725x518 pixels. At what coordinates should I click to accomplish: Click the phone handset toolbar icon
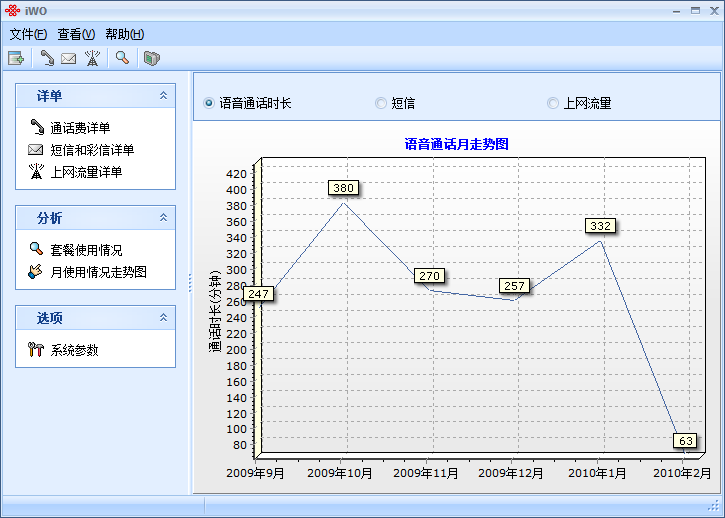click(x=47, y=58)
